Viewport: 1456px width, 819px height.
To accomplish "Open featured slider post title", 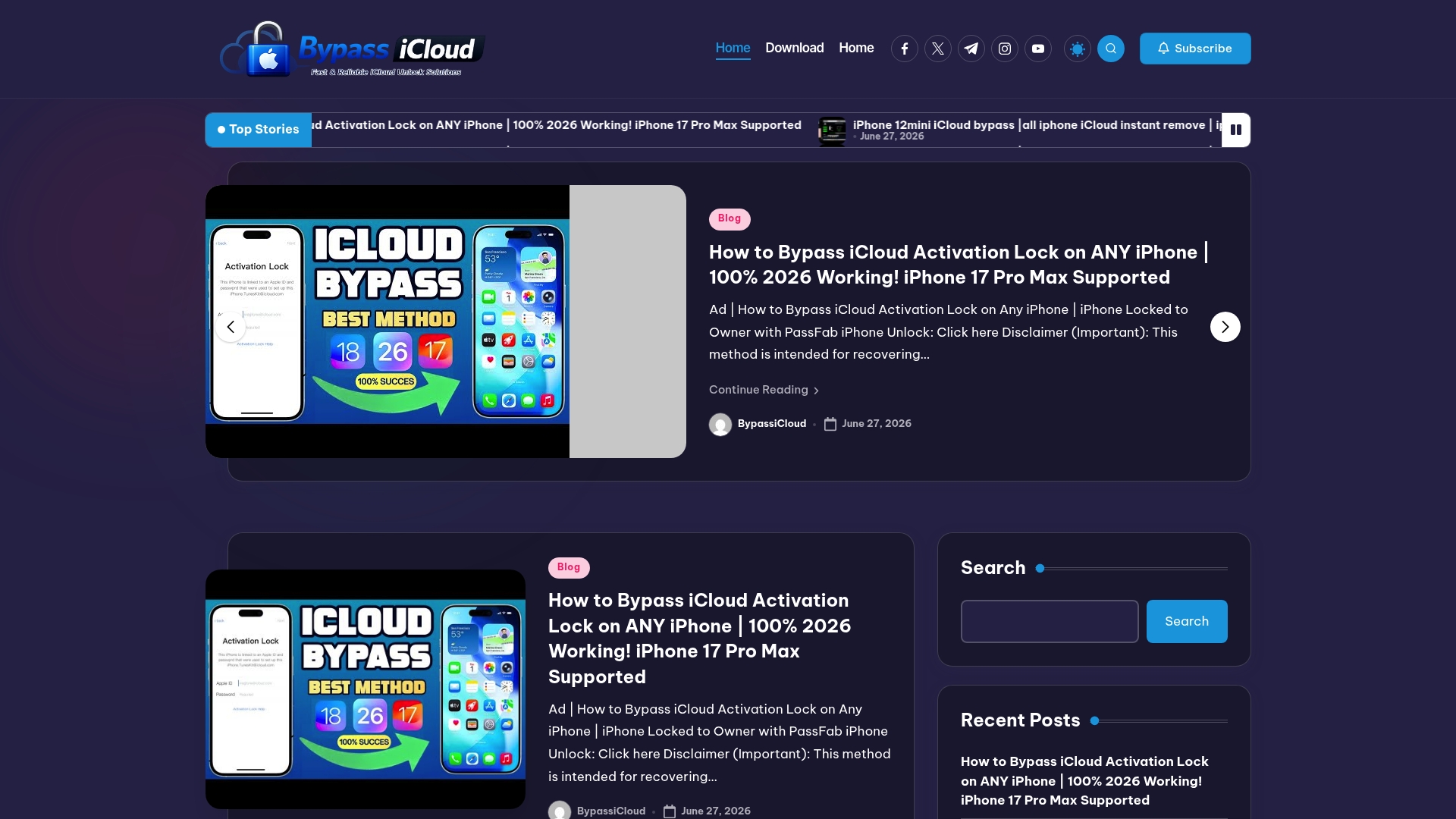I will click(959, 265).
